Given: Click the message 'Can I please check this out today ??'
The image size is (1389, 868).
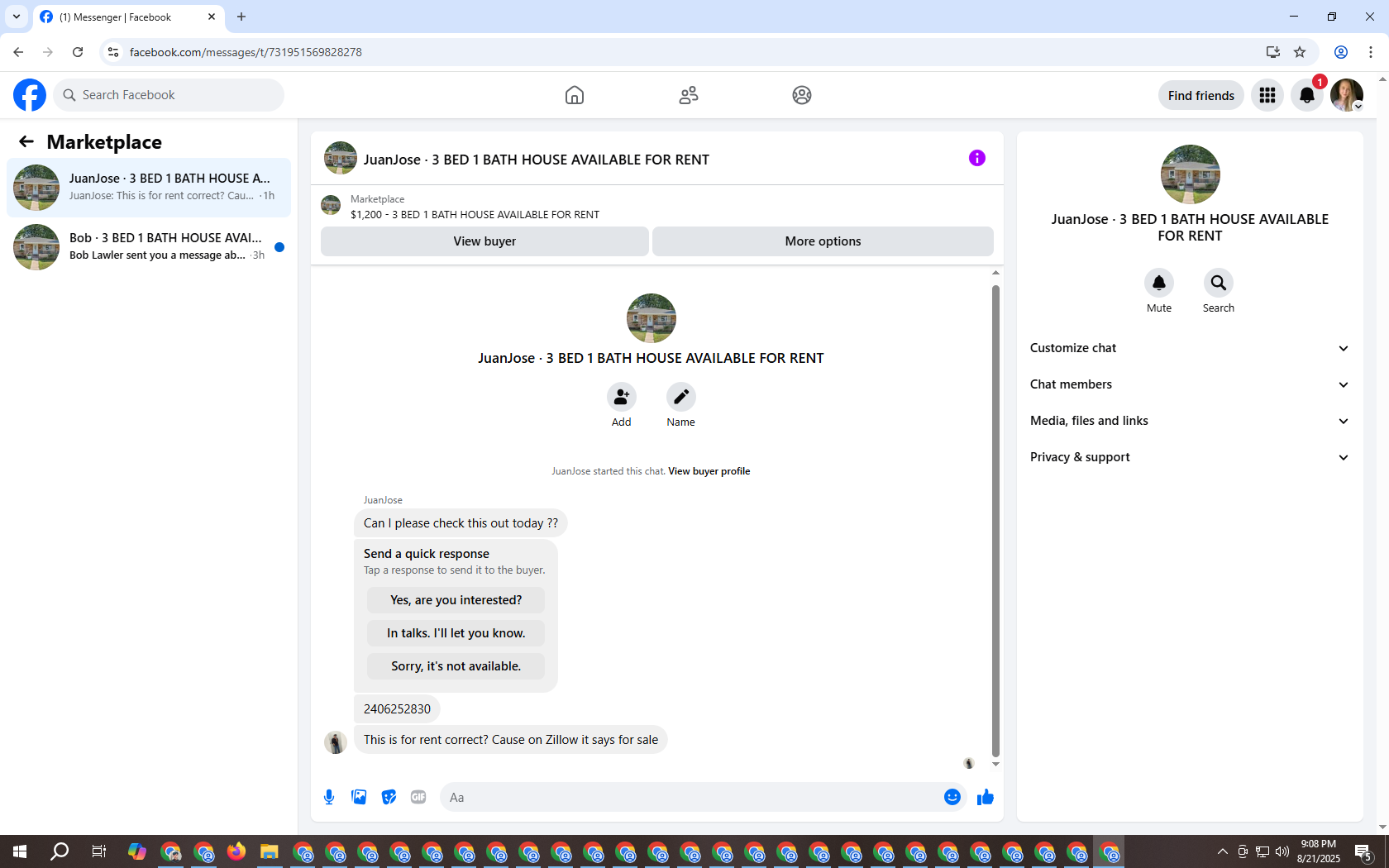Looking at the screenshot, I should point(461,523).
